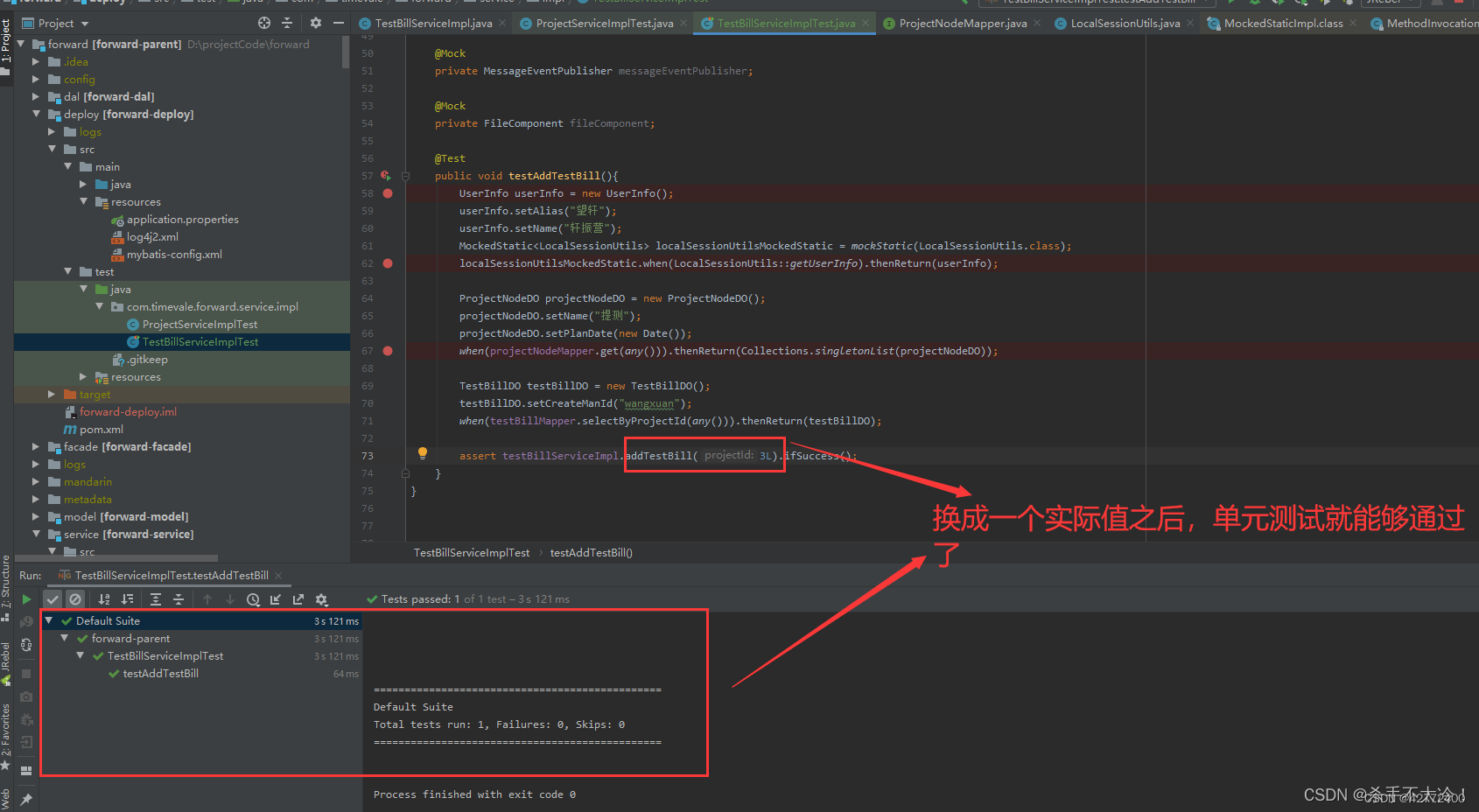Close the Run tab TestBillServiceImplTest.testAddTestBill

(x=278, y=575)
